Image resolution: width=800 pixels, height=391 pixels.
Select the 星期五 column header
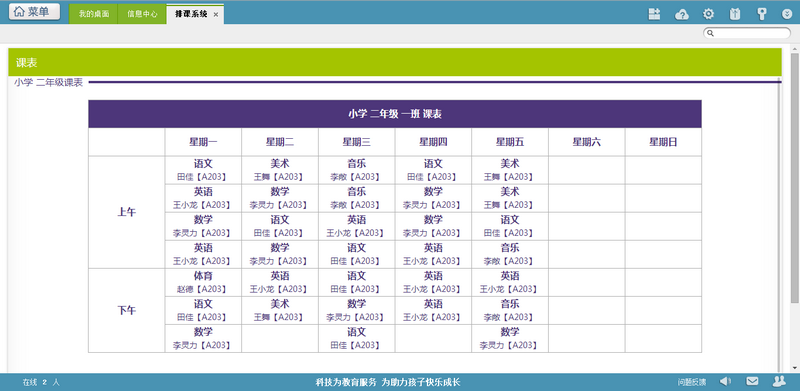[x=510, y=142]
